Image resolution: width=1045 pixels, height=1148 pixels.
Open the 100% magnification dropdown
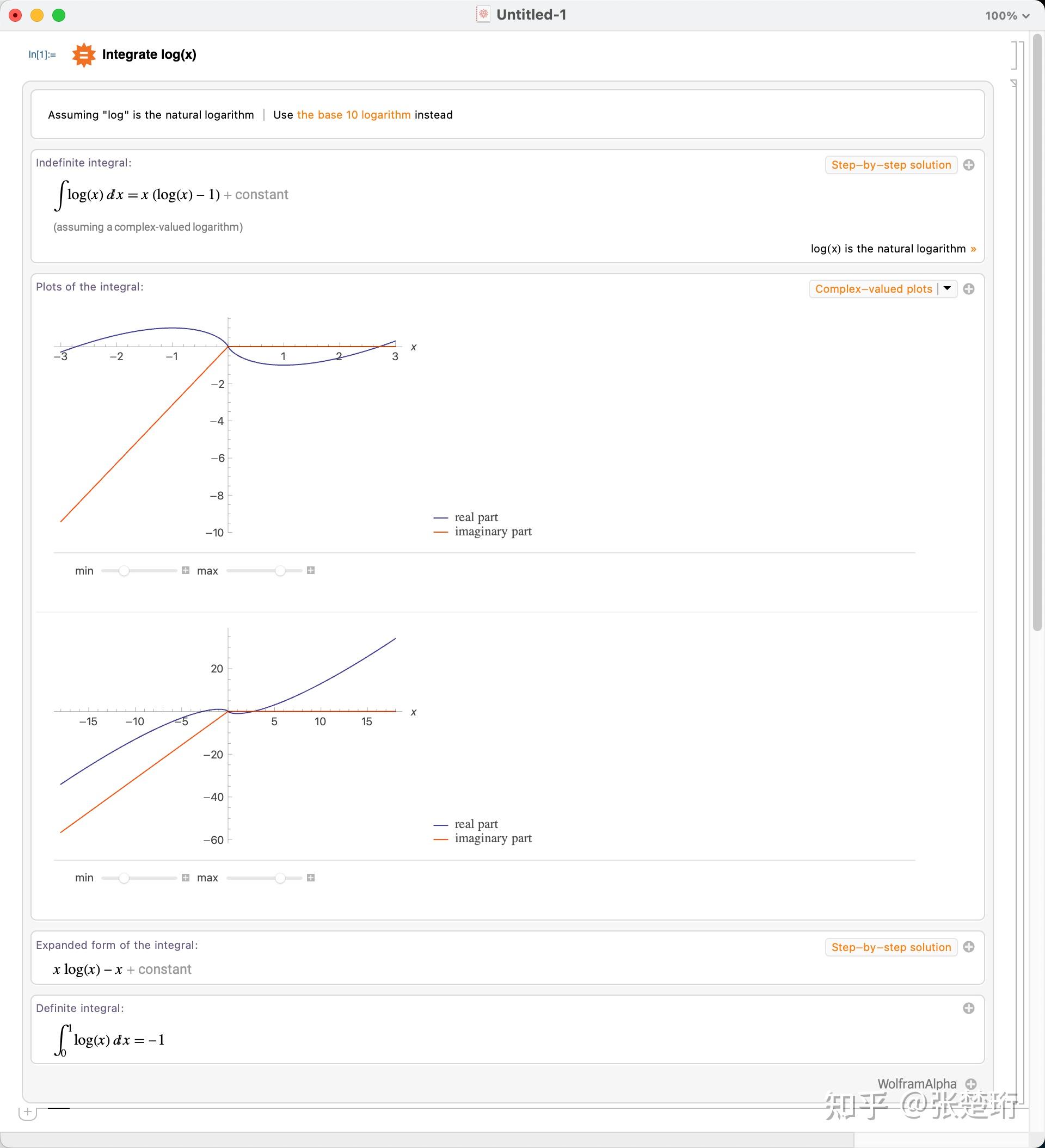pyautogui.click(x=1007, y=16)
